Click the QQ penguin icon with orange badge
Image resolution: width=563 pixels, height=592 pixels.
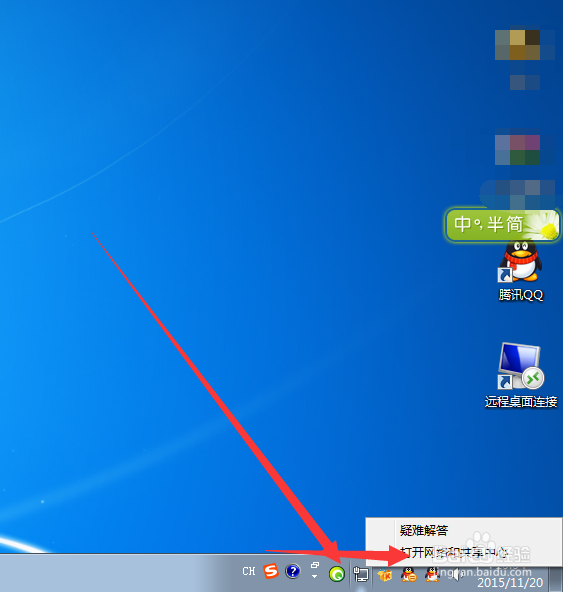pos(409,574)
